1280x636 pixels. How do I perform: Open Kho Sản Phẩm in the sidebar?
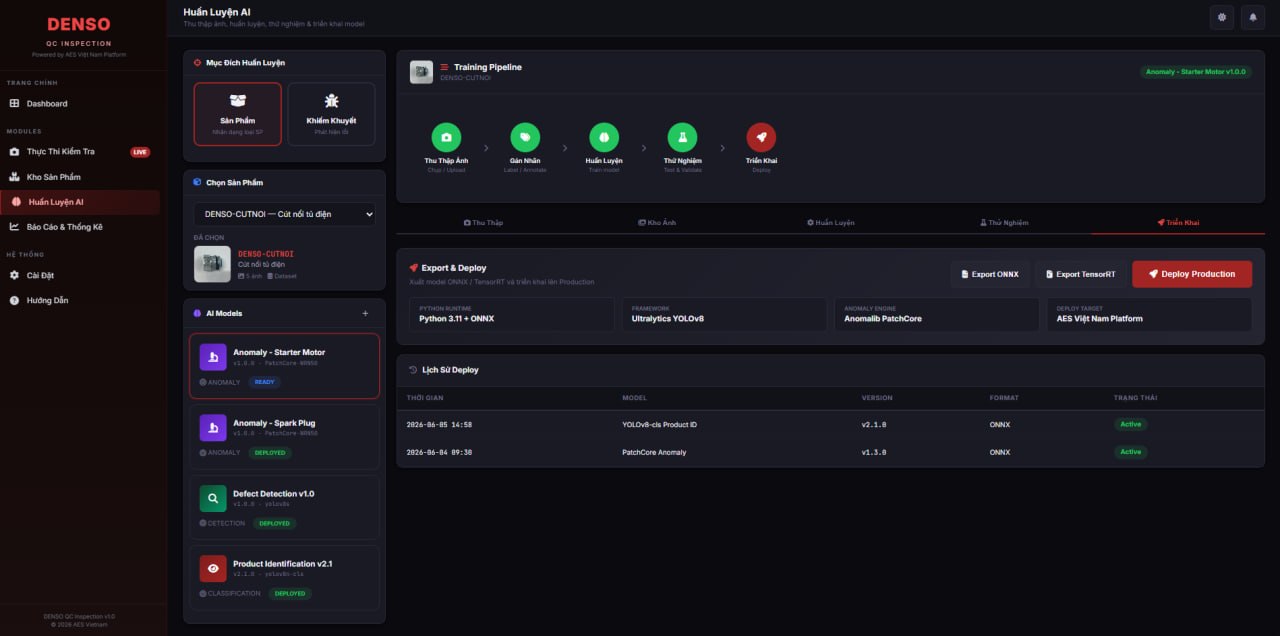click(80, 177)
